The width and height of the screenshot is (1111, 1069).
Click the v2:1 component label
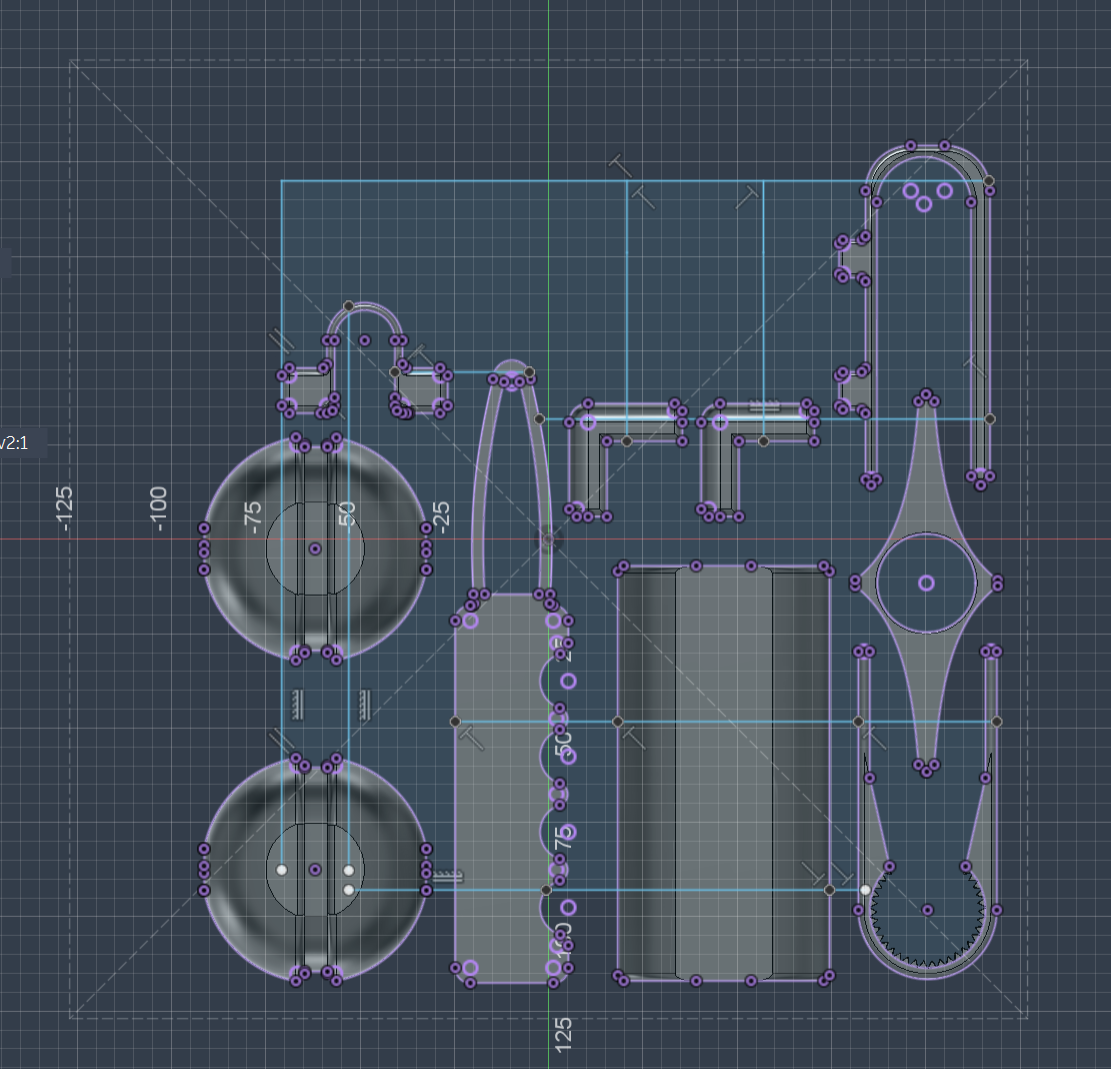pos(14,443)
